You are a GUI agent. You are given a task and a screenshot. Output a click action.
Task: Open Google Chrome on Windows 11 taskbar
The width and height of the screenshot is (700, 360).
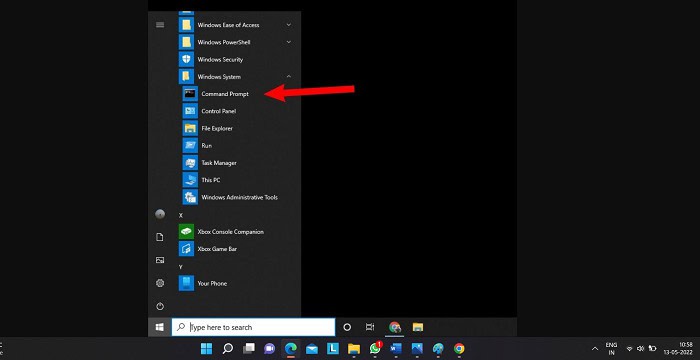[459, 348]
